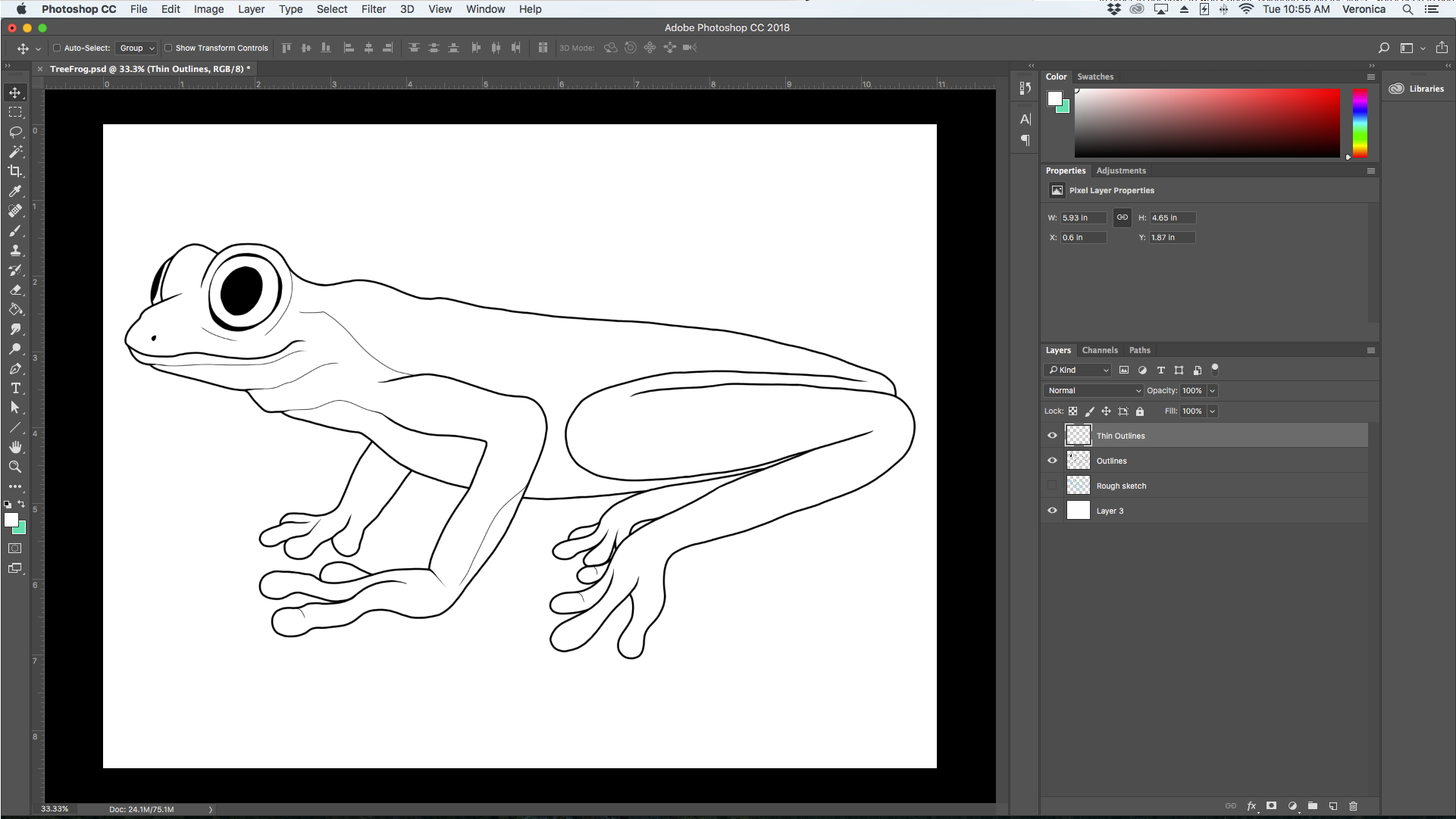Open the Image menu
The width and height of the screenshot is (1456, 819).
pyautogui.click(x=208, y=9)
